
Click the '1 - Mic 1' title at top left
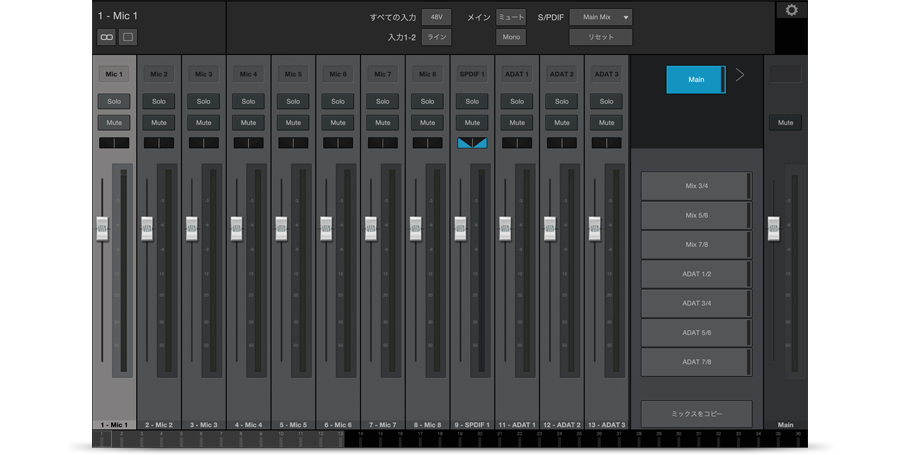(118, 16)
